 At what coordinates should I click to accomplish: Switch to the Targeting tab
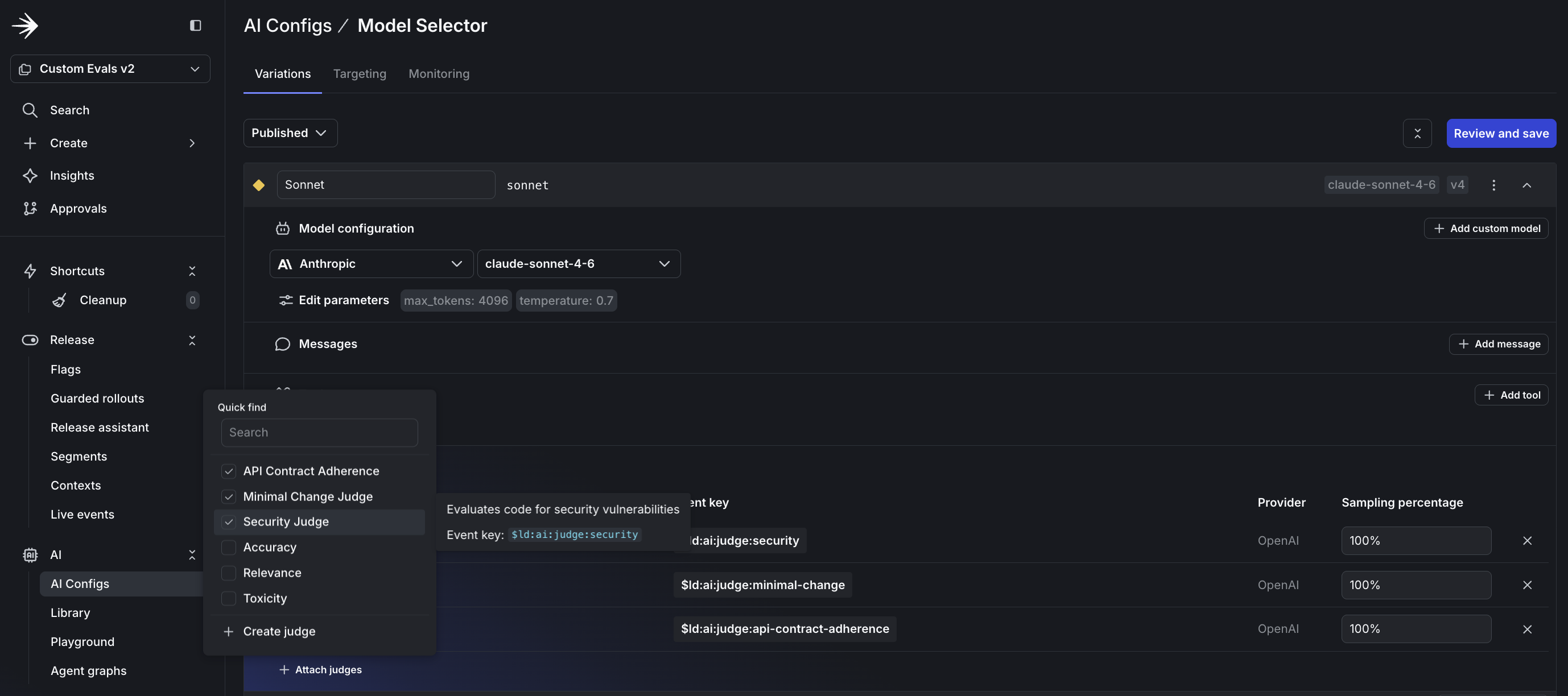pos(360,73)
